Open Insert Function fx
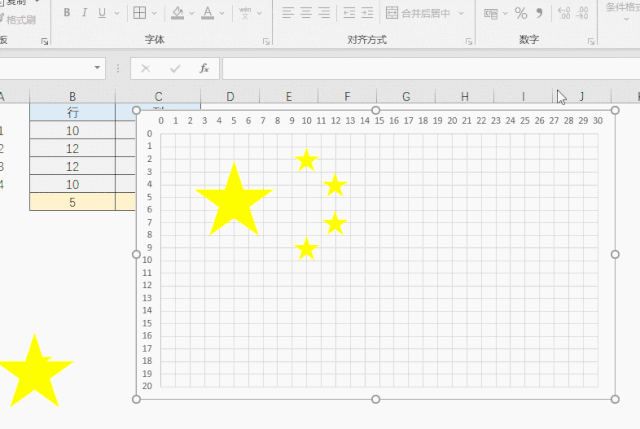Screen dimensions: 640x429 pos(204,69)
